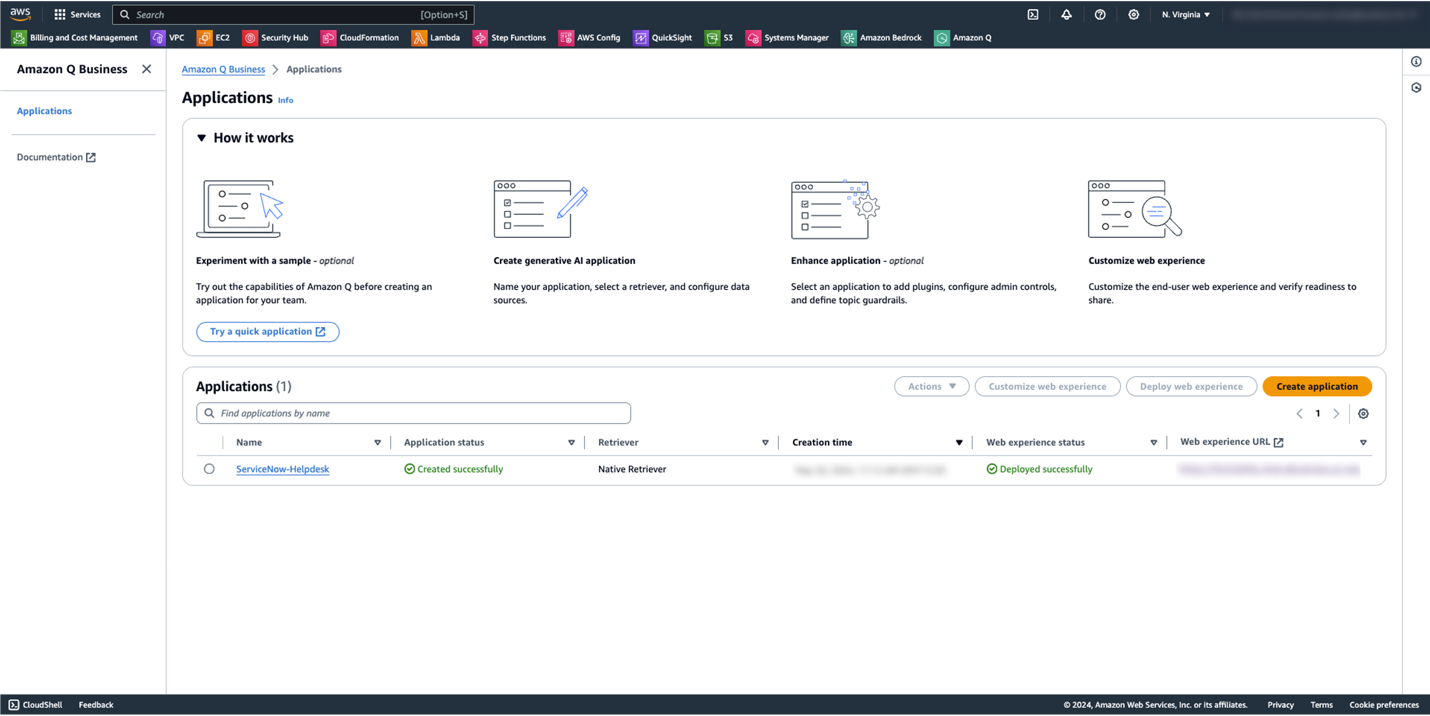Open the CloudFormation shortcut
The width and height of the screenshot is (1430, 716).
[360, 38]
